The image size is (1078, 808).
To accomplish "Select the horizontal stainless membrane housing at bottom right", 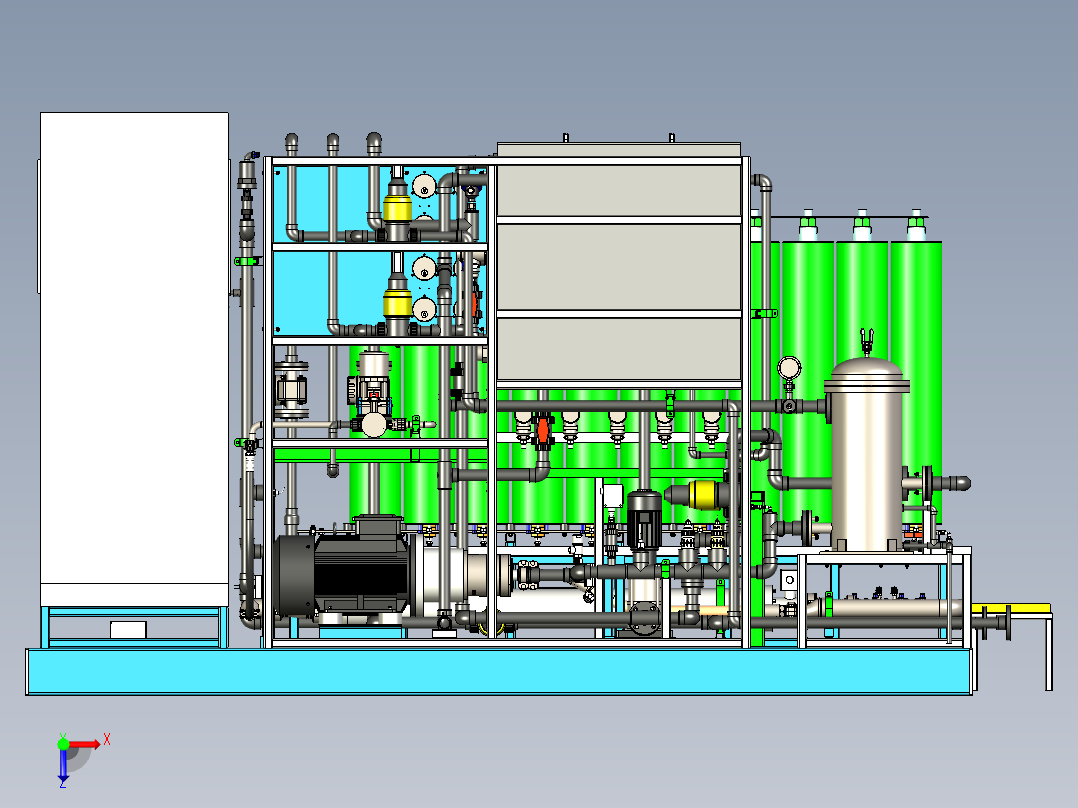I will 894,609.
